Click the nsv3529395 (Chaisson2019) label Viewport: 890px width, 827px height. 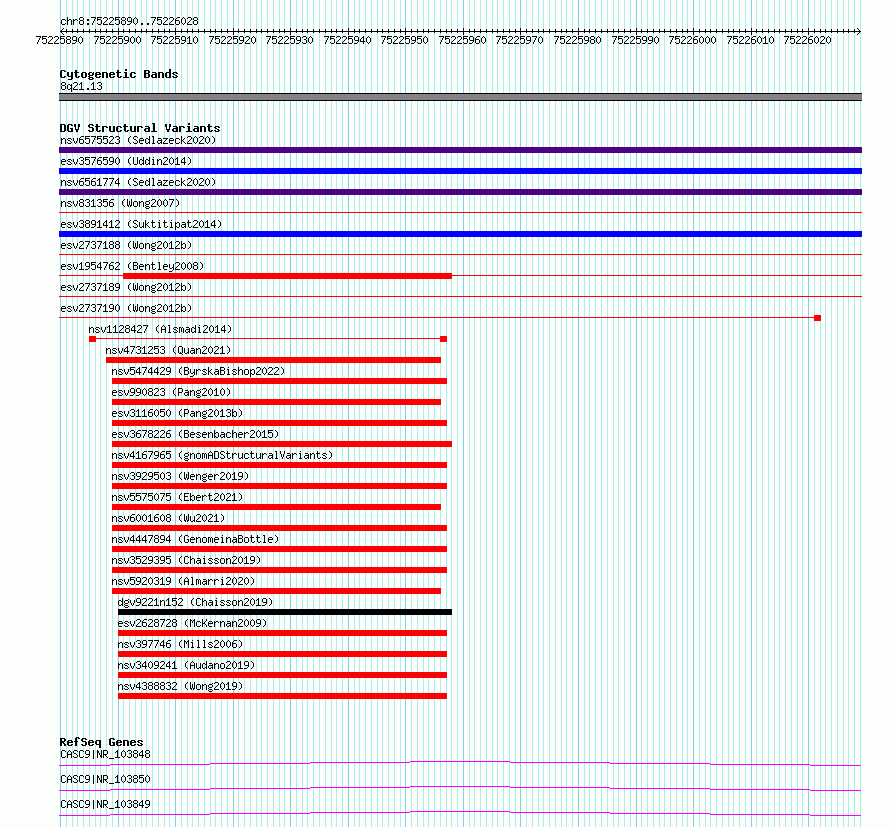pyautogui.click(x=186, y=560)
